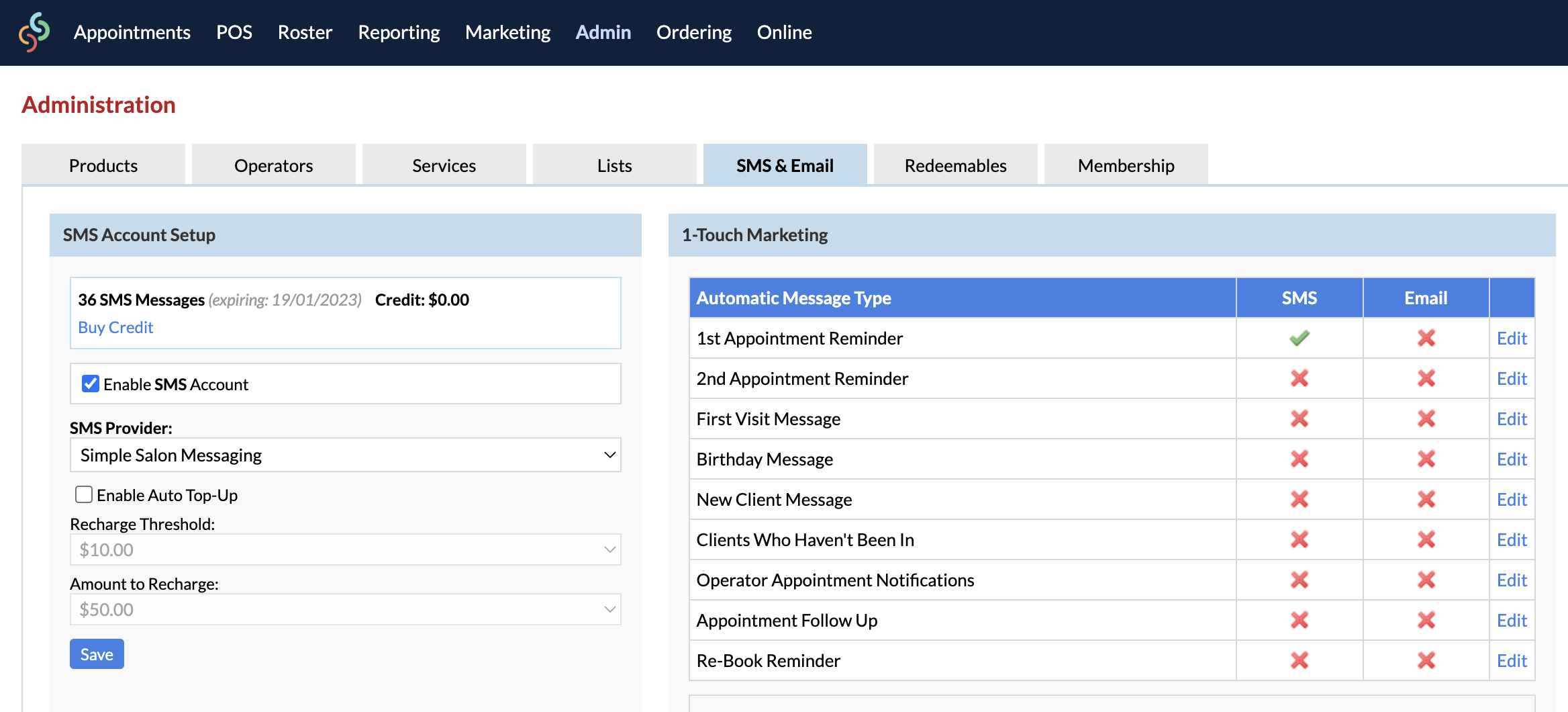Open the Online menu
Image resolution: width=1568 pixels, height=712 pixels.
tap(785, 32)
